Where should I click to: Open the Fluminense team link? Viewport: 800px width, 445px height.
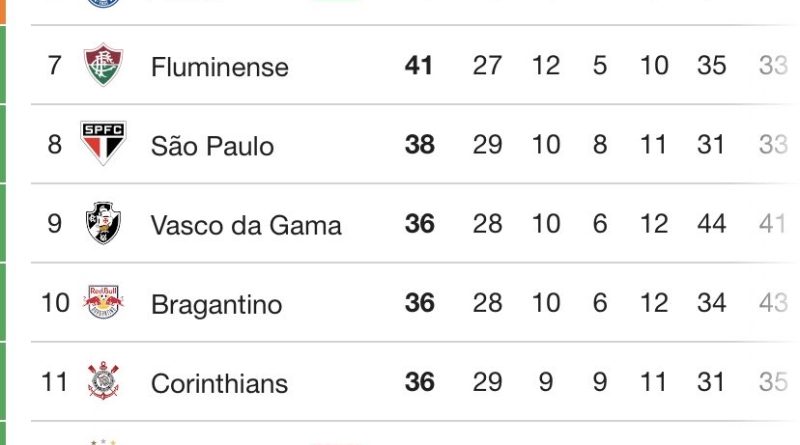pyautogui.click(x=219, y=67)
